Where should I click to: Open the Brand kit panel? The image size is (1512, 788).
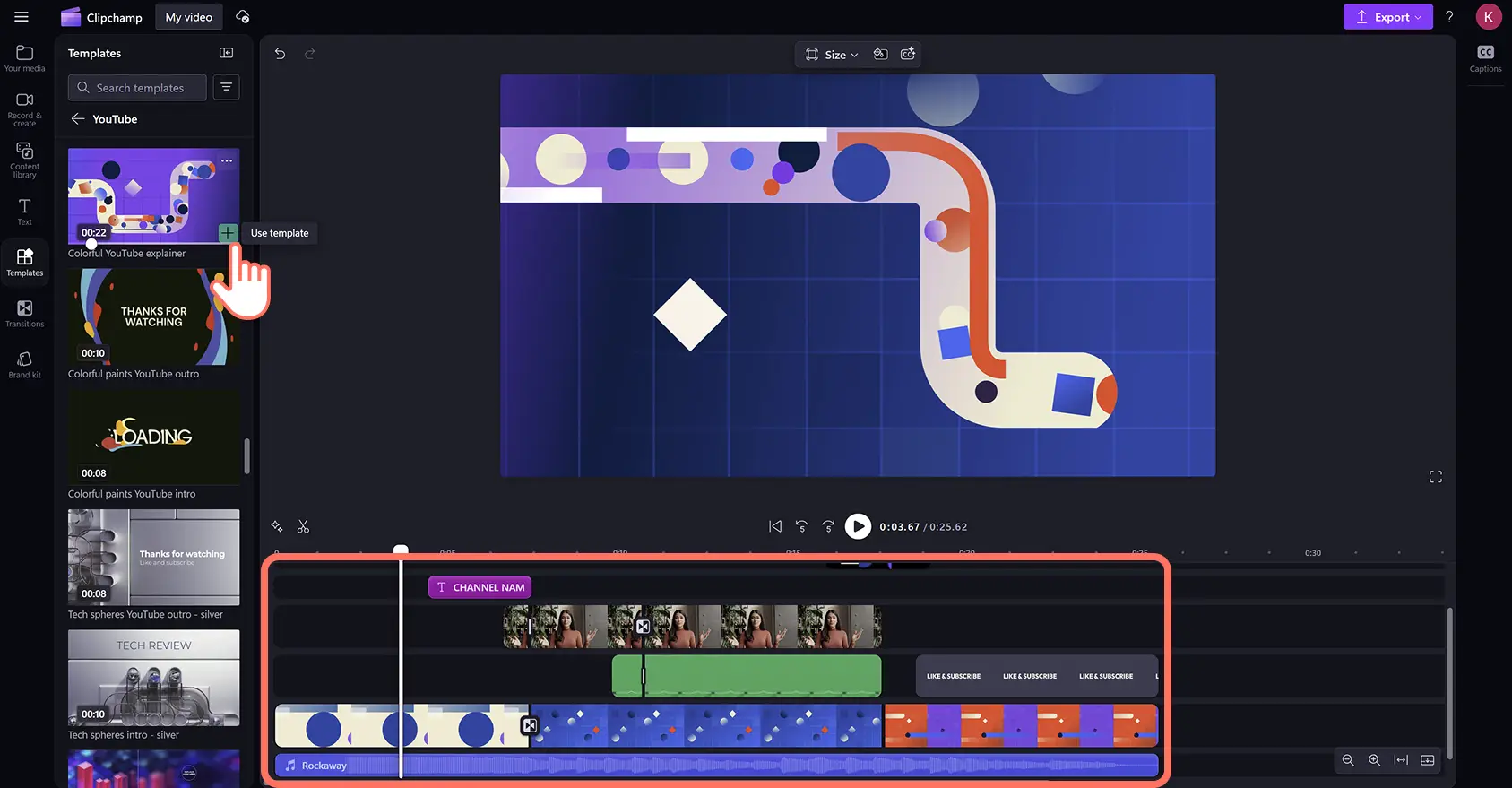click(x=24, y=365)
